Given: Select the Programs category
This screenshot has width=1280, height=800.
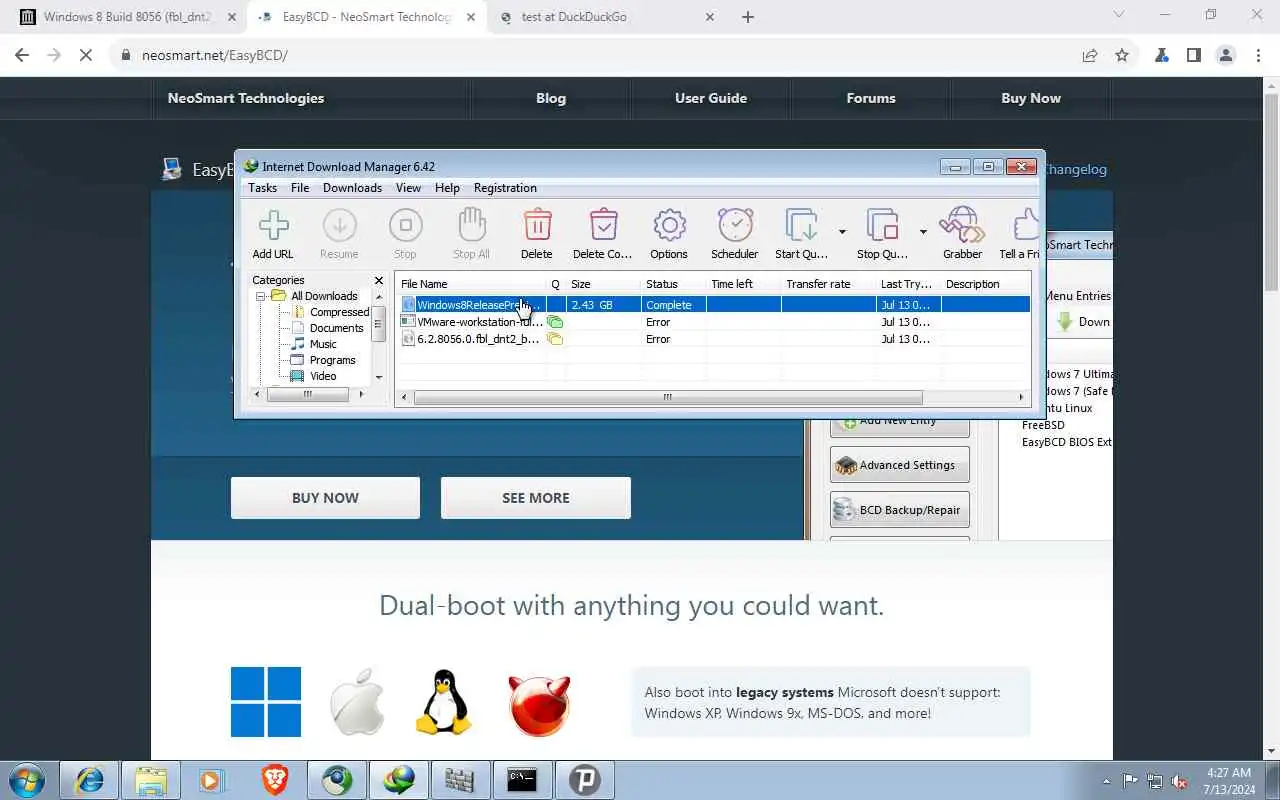Looking at the screenshot, I should click(x=332, y=360).
